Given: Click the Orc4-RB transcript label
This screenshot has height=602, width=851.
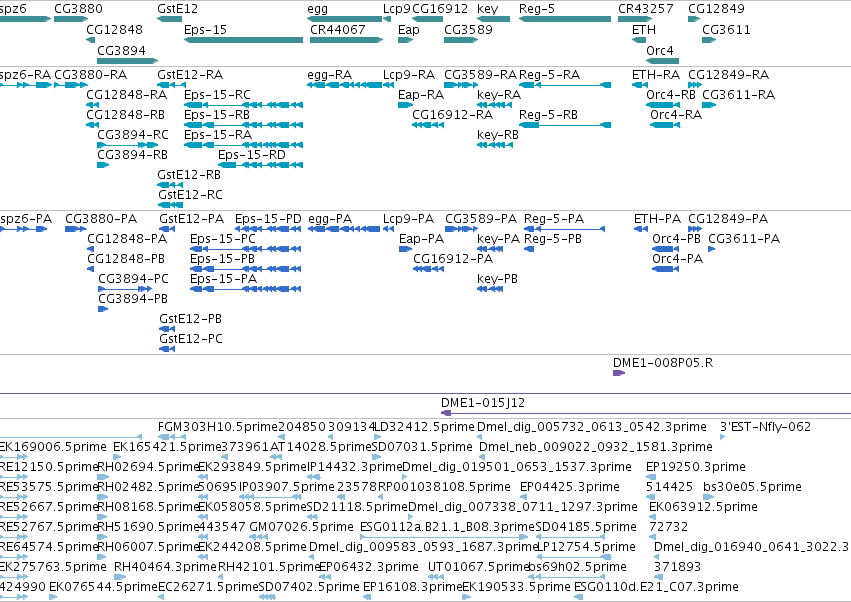Looking at the screenshot, I should (x=671, y=95).
